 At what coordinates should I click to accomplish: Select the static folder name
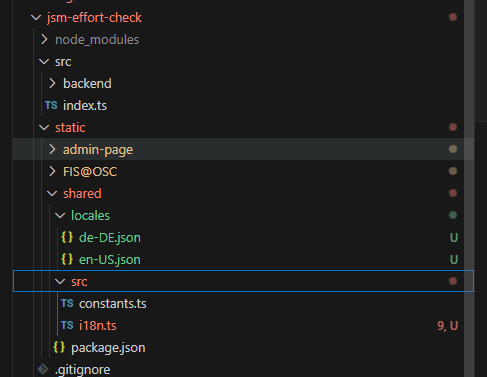point(70,128)
